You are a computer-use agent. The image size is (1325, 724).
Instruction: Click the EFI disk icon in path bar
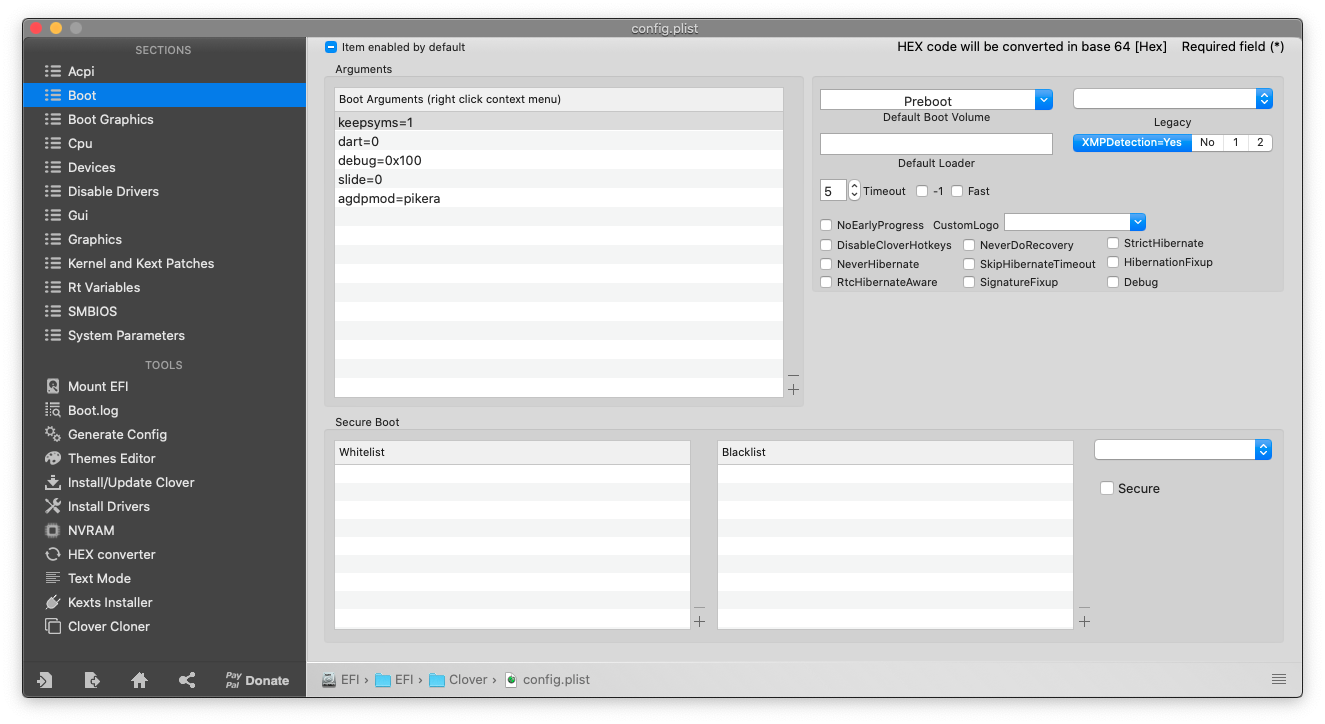point(329,679)
